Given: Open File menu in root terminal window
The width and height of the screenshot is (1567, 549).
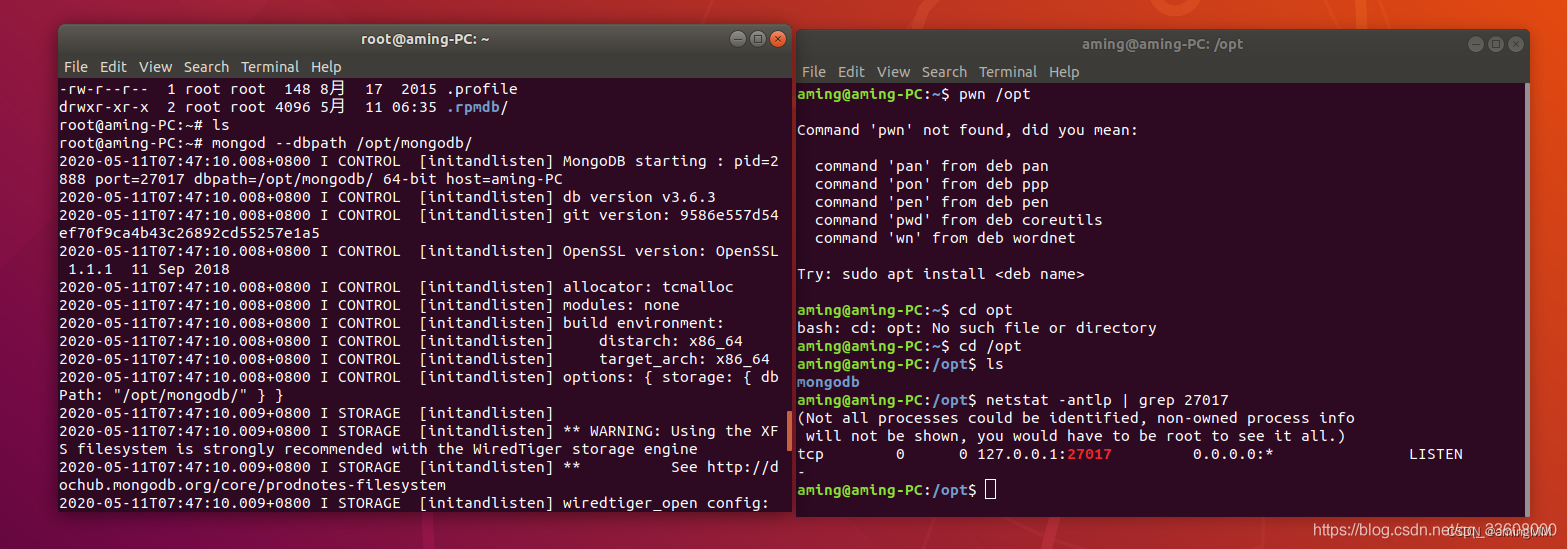Looking at the screenshot, I should click(76, 67).
